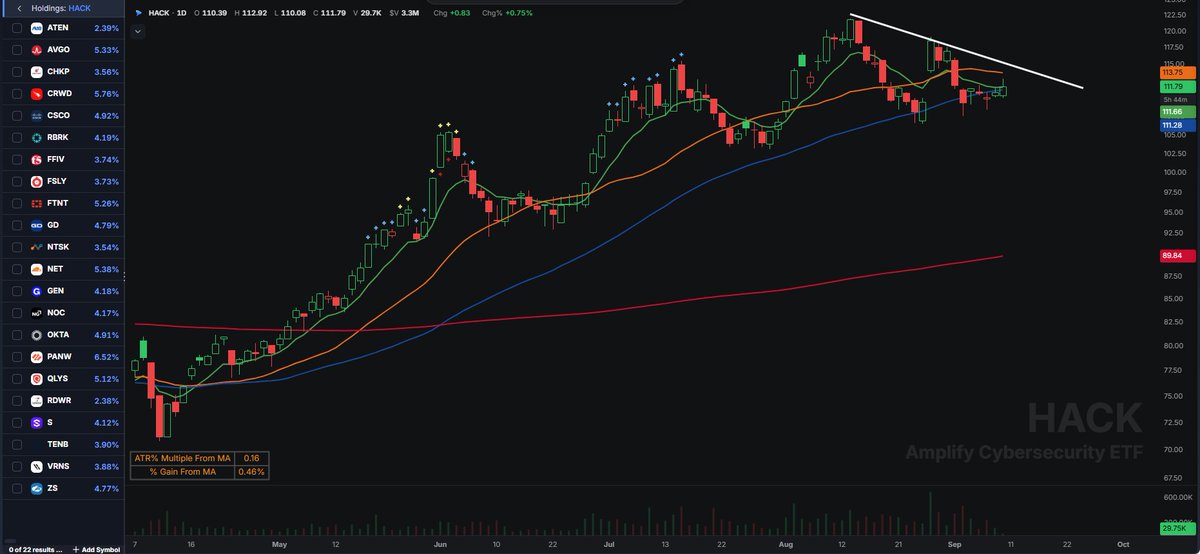
Task: Click the RBRK company logo
Action: (x=36, y=138)
